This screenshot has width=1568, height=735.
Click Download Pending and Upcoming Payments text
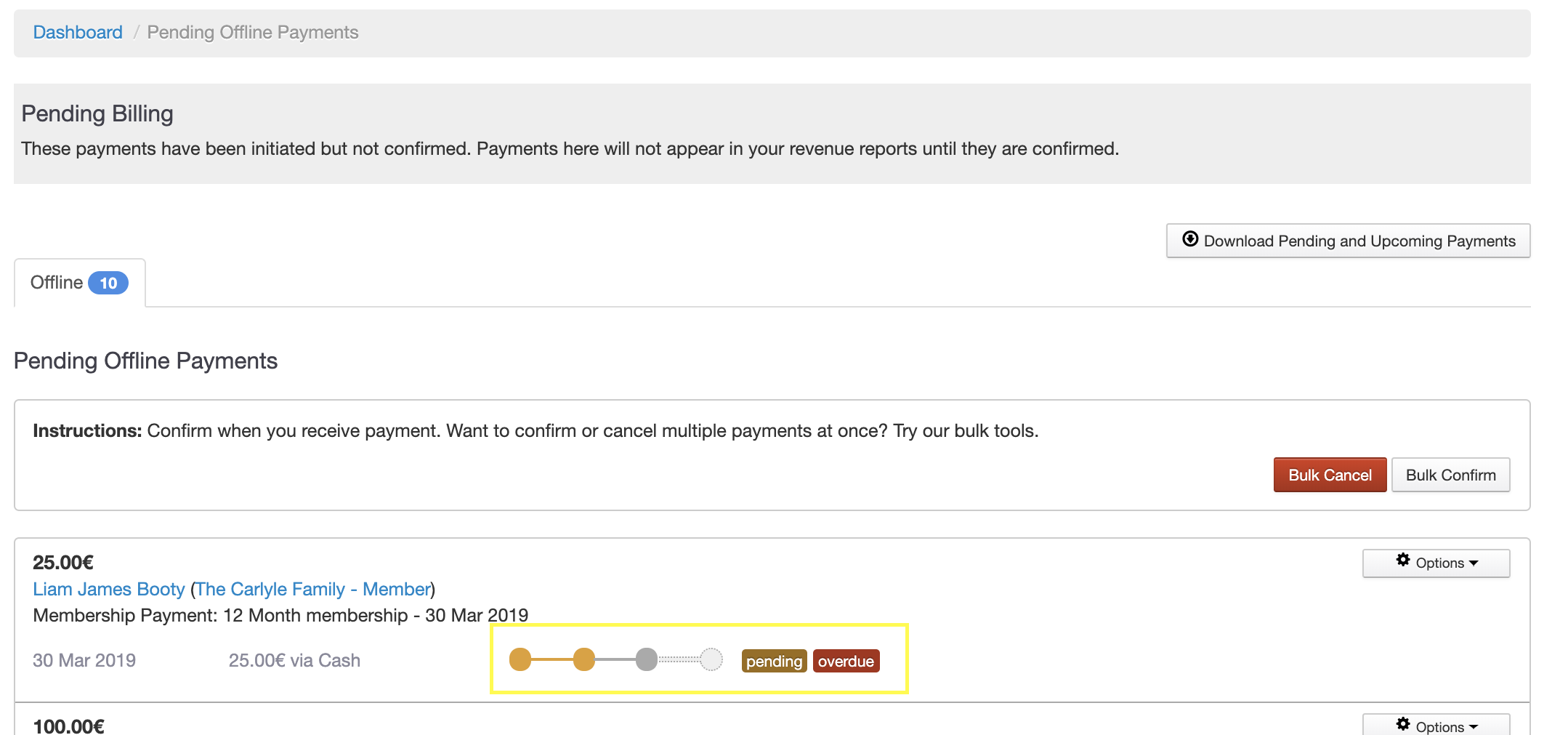tap(1359, 241)
